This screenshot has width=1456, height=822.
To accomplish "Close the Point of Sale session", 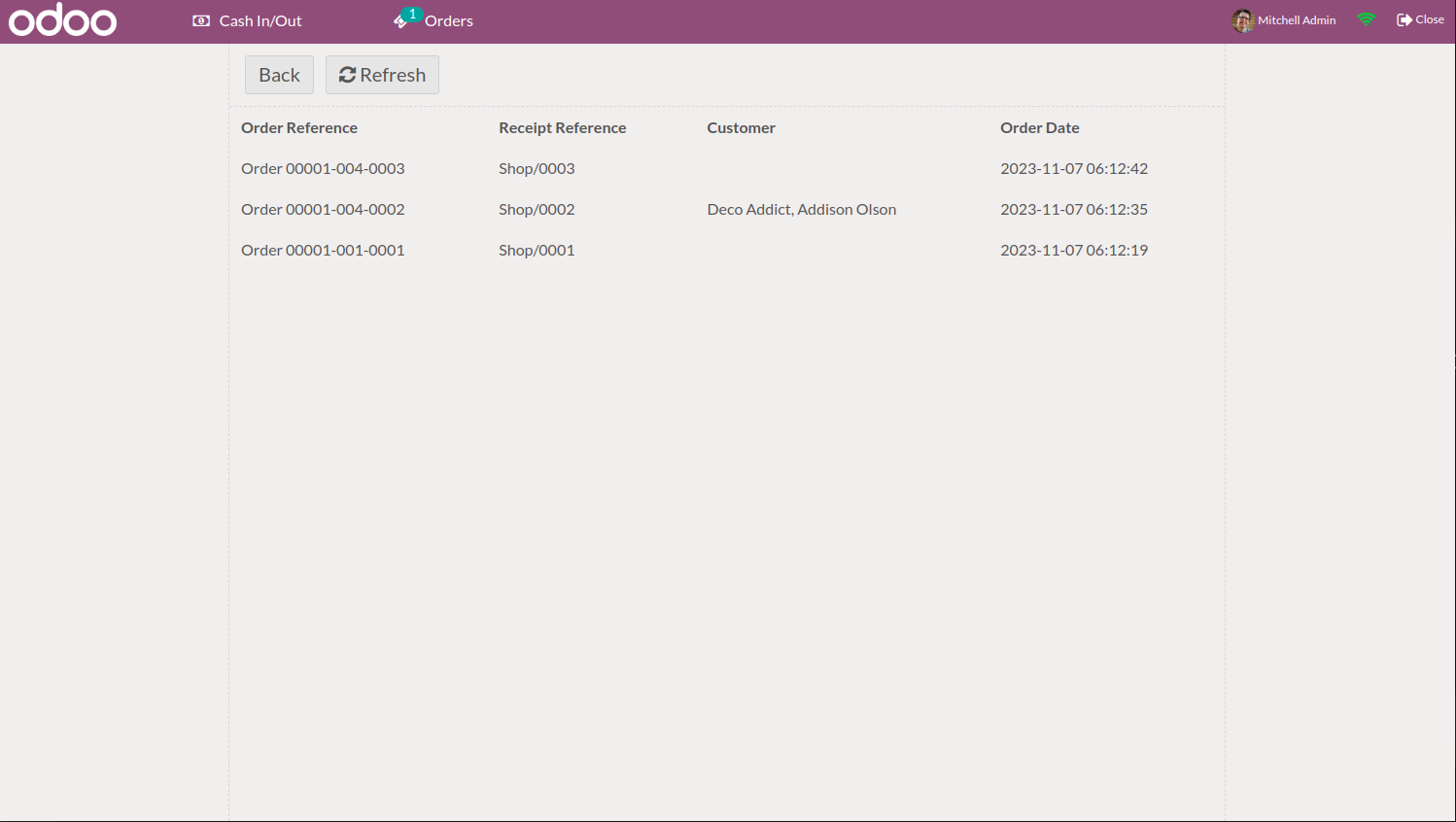I will pos(1420,19).
